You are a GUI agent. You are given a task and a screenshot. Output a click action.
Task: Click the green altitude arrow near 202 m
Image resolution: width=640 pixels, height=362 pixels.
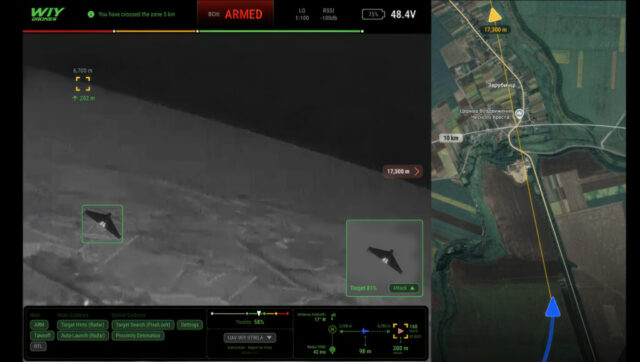point(75,98)
